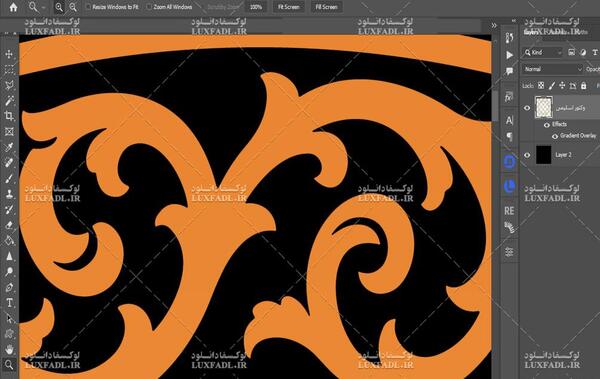Click the Fill Screen button
This screenshot has height=379, width=600.
coord(326,7)
